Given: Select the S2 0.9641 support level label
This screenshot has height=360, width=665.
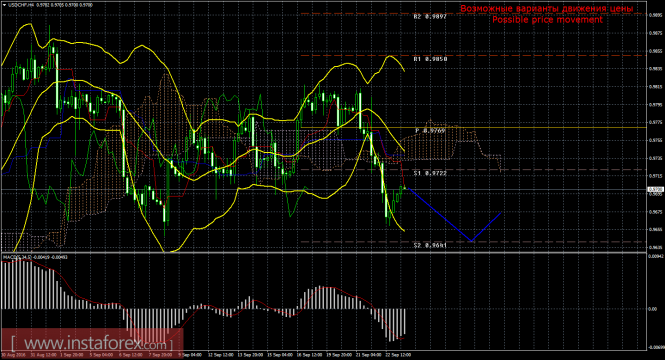Looking at the screenshot, I should (x=430, y=245).
